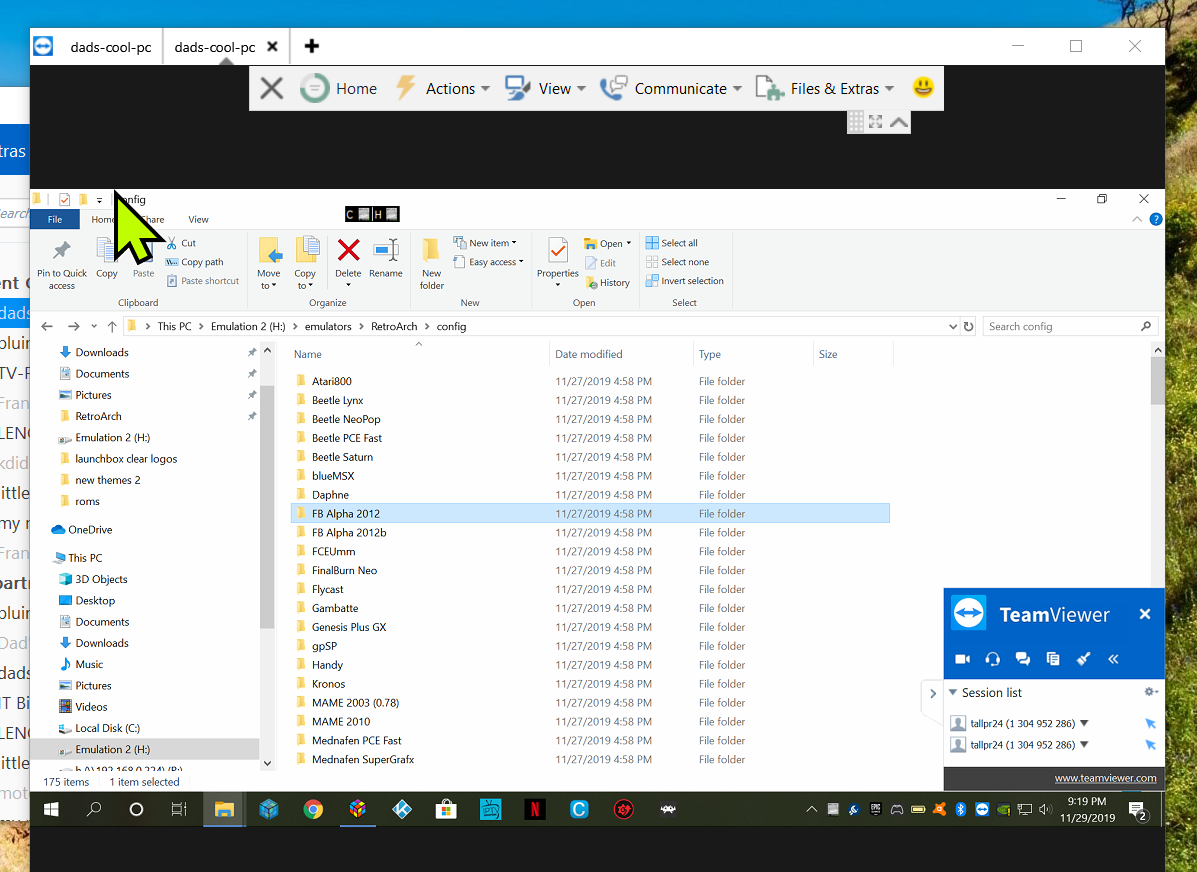
Task: Start video in the TeamViewer panel
Action: (x=963, y=659)
